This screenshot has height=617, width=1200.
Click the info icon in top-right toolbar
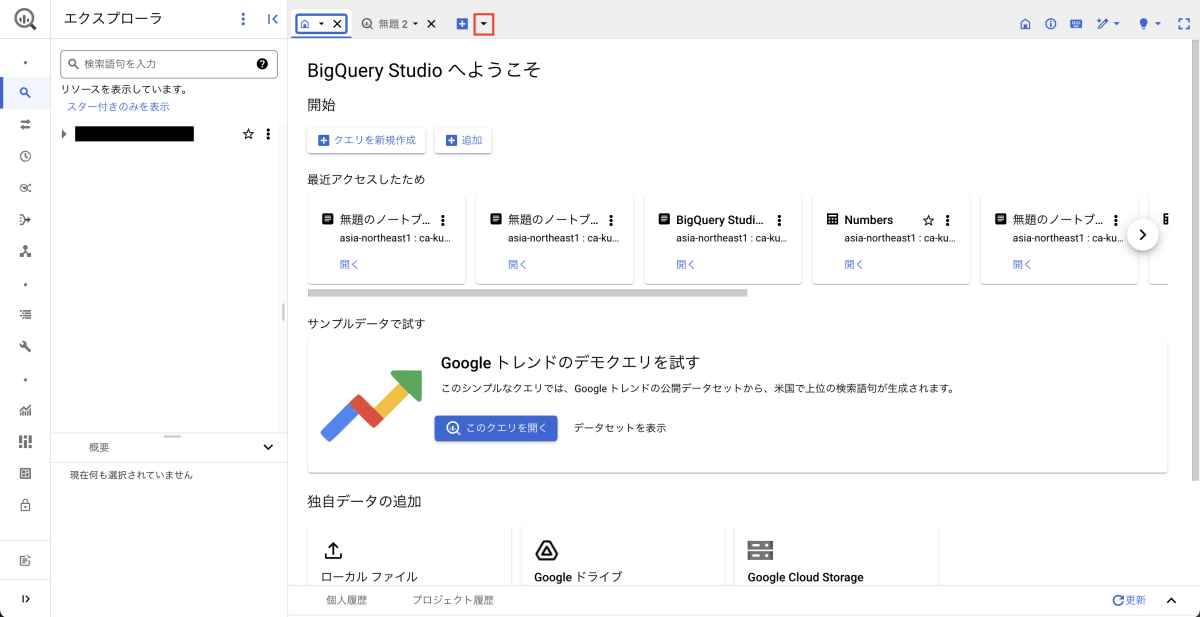[x=1050, y=23]
